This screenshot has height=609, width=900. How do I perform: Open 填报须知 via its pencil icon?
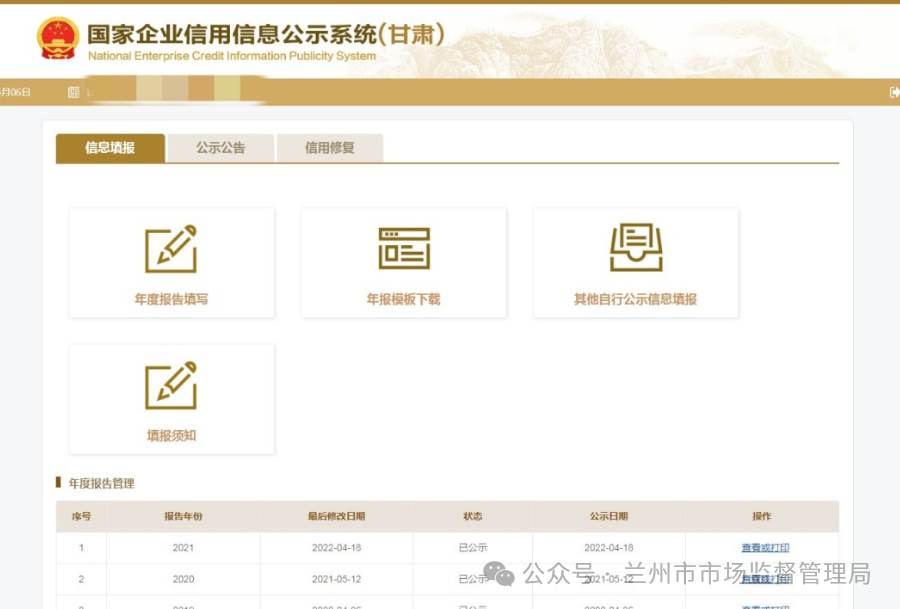(x=171, y=386)
